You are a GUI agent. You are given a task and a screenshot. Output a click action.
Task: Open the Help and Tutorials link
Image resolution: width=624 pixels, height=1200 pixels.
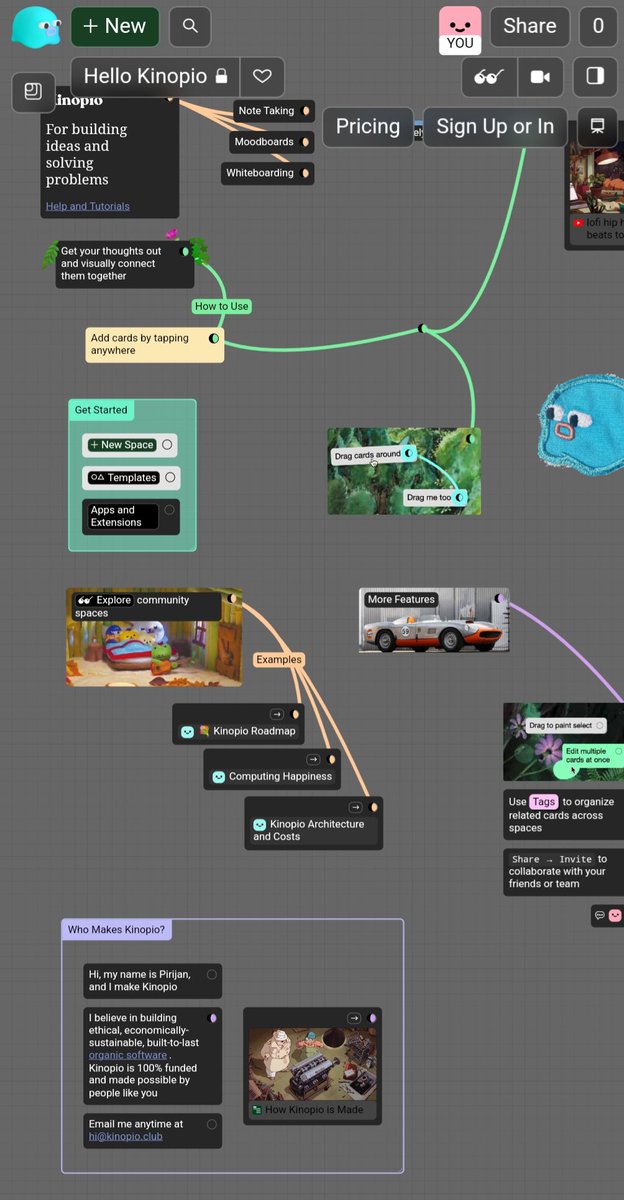(x=87, y=207)
